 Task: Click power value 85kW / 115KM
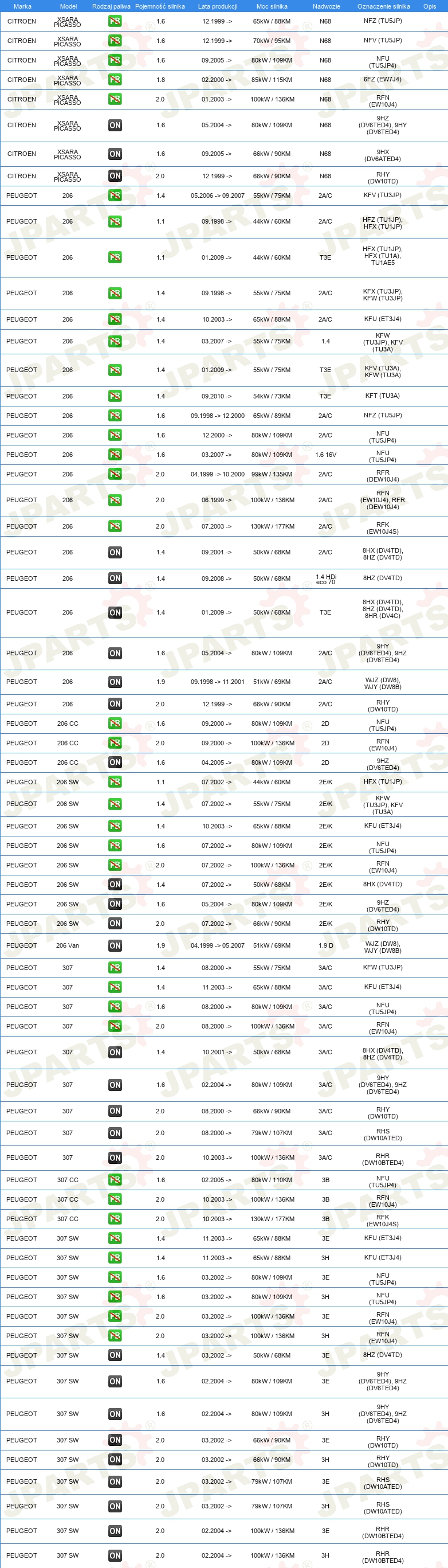pos(272,80)
